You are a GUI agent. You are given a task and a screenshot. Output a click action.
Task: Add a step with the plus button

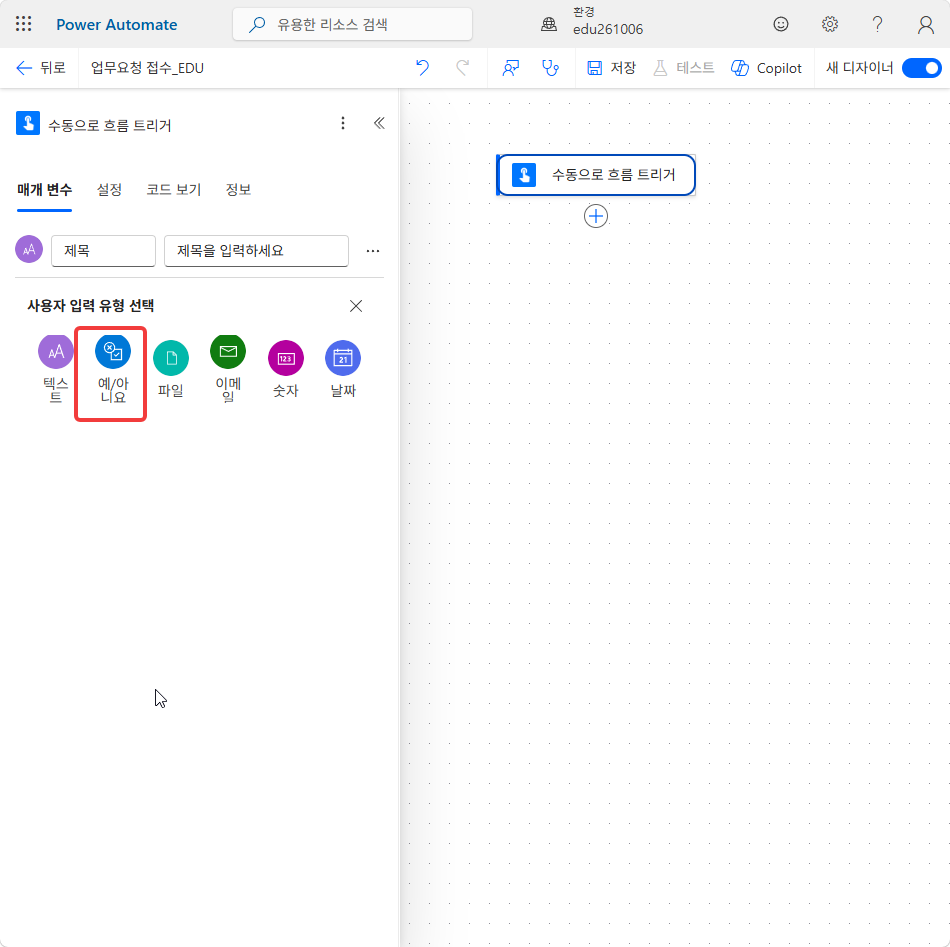pyautogui.click(x=596, y=216)
